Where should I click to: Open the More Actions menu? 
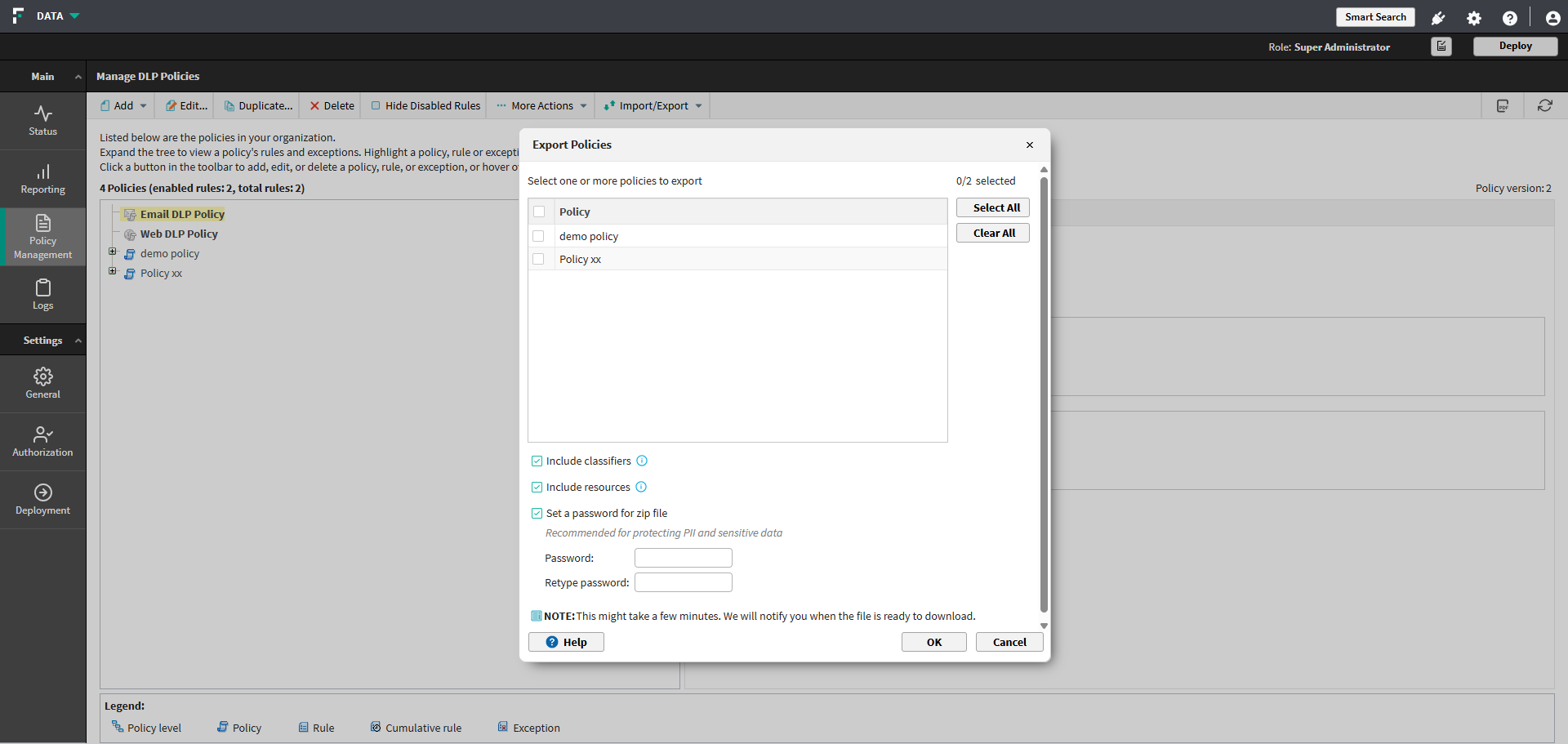coord(541,105)
